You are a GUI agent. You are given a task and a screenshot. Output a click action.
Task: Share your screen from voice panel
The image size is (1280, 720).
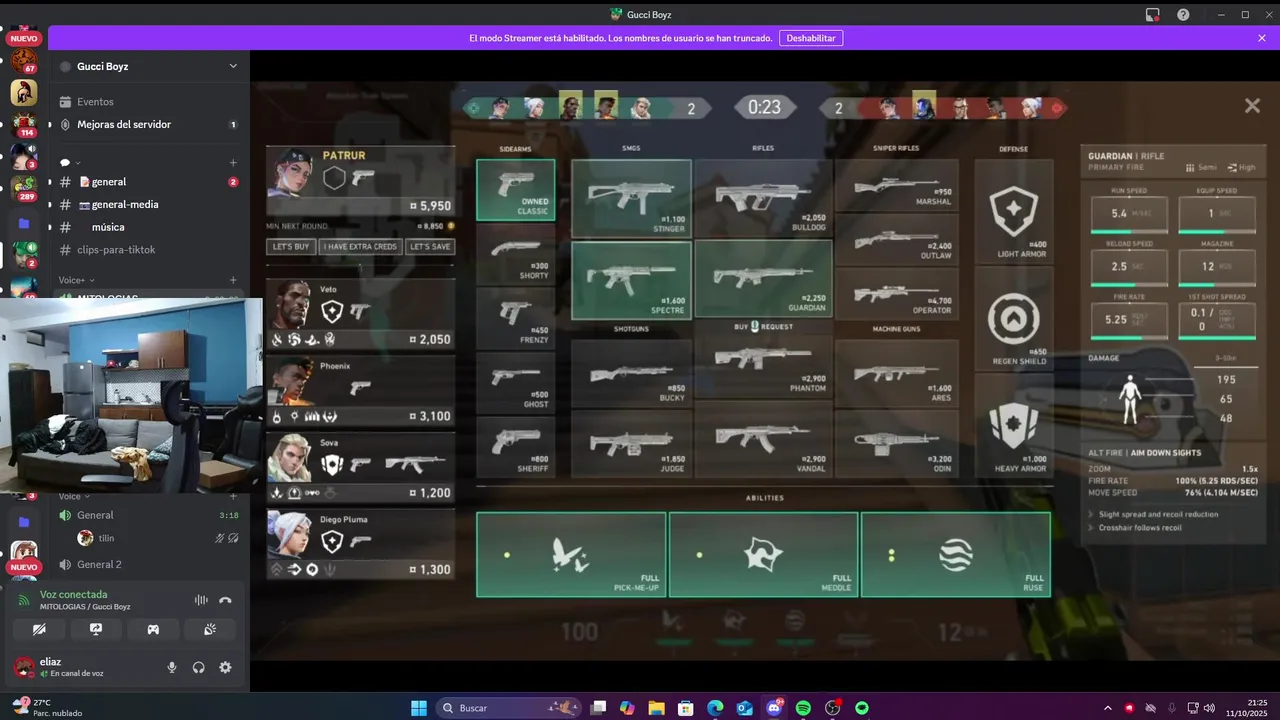tap(96, 629)
